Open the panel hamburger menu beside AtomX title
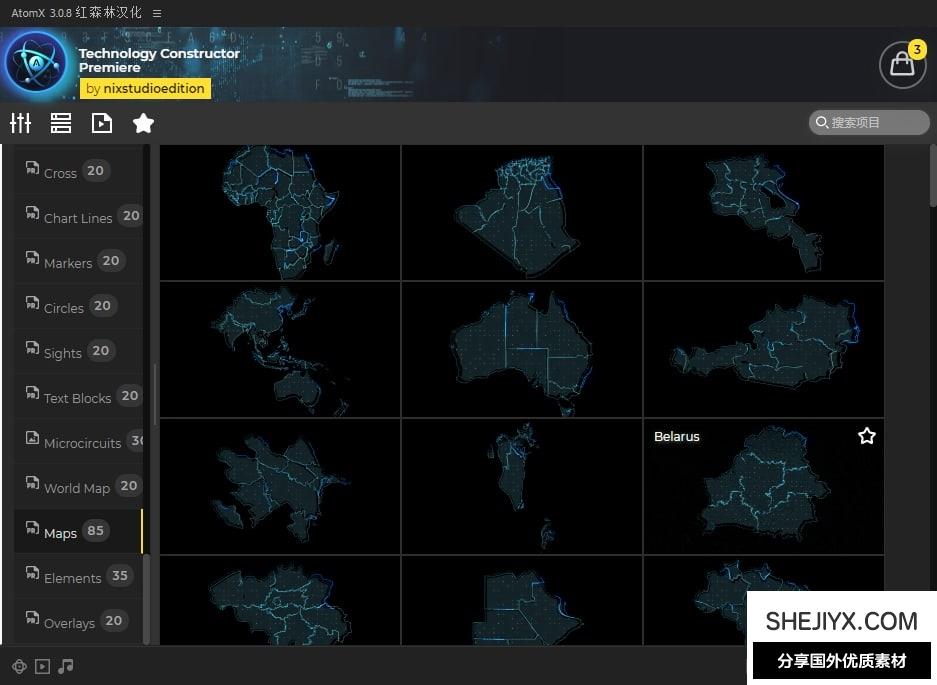 (x=157, y=13)
